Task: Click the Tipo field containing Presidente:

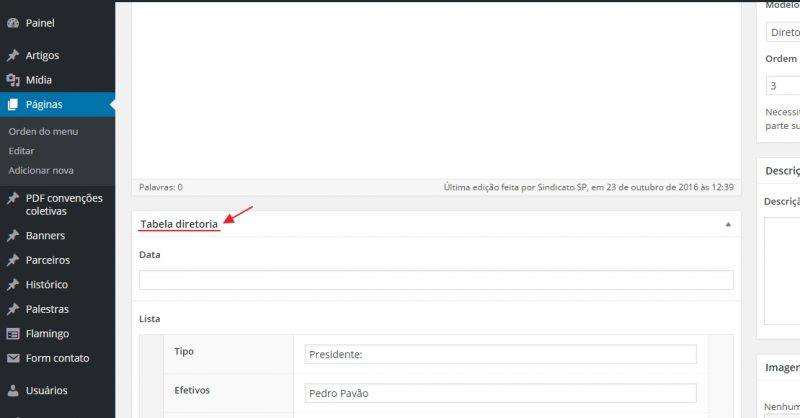Action: (x=500, y=354)
